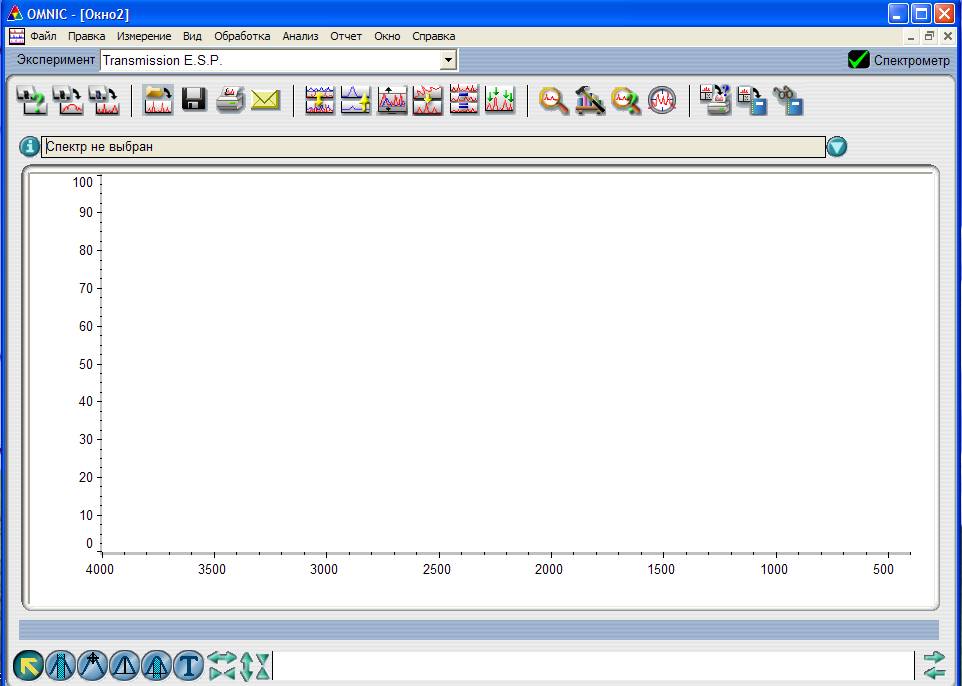
Task: Open the Справка menu
Action: (x=434, y=36)
